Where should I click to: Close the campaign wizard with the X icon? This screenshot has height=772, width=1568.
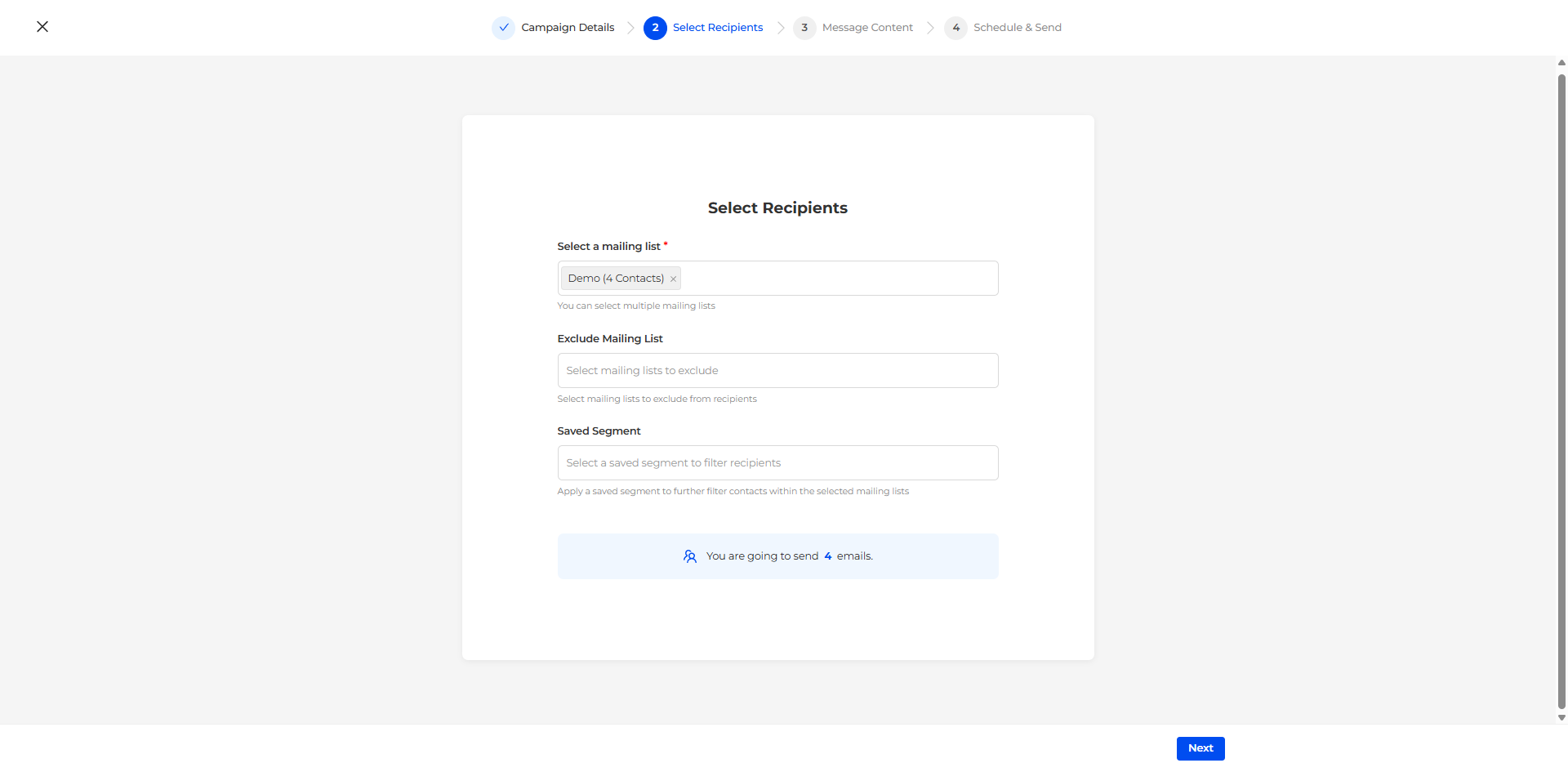click(x=42, y=27)
